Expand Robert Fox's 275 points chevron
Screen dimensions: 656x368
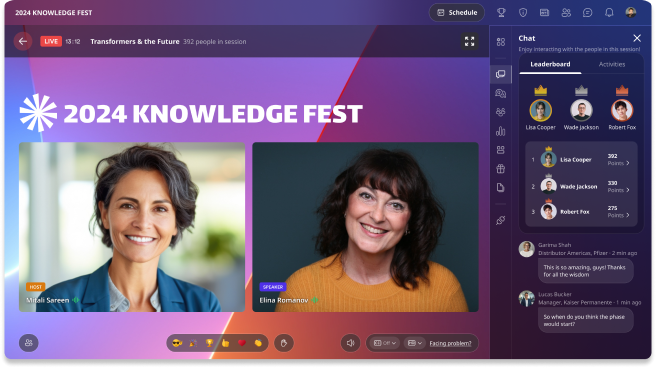coord(628,215)
